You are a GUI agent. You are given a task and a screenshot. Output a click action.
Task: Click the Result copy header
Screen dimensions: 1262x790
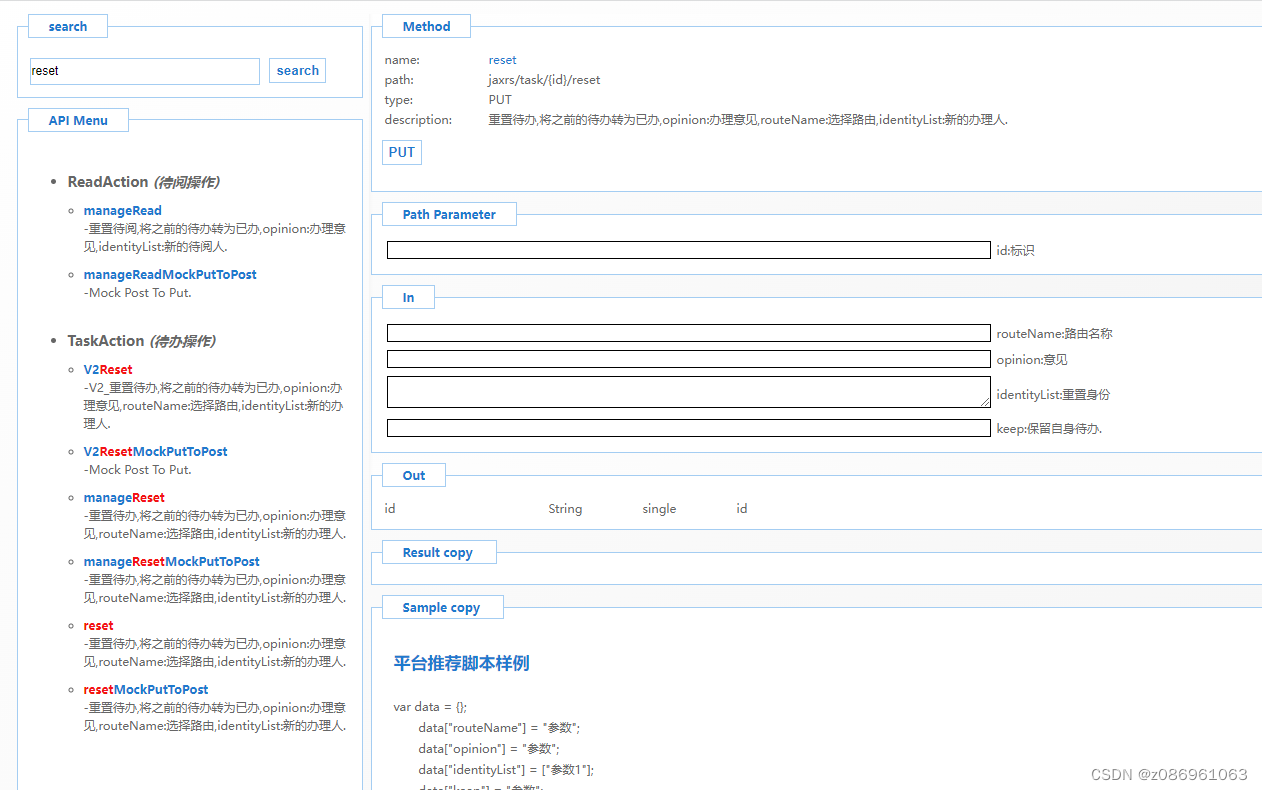(x=438, y=551)
